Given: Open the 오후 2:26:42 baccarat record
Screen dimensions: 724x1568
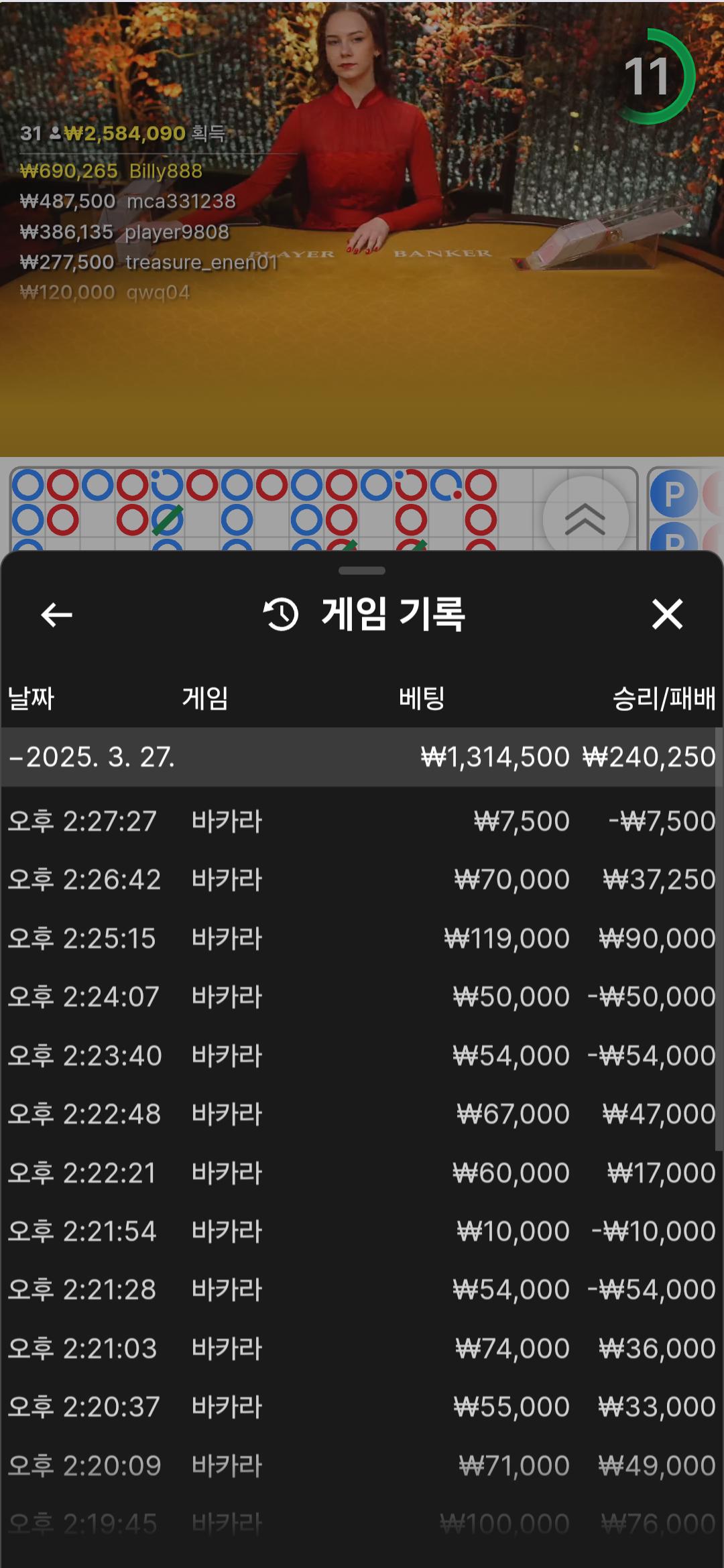Looking at the screenshot, I should (x=362, y=880).
